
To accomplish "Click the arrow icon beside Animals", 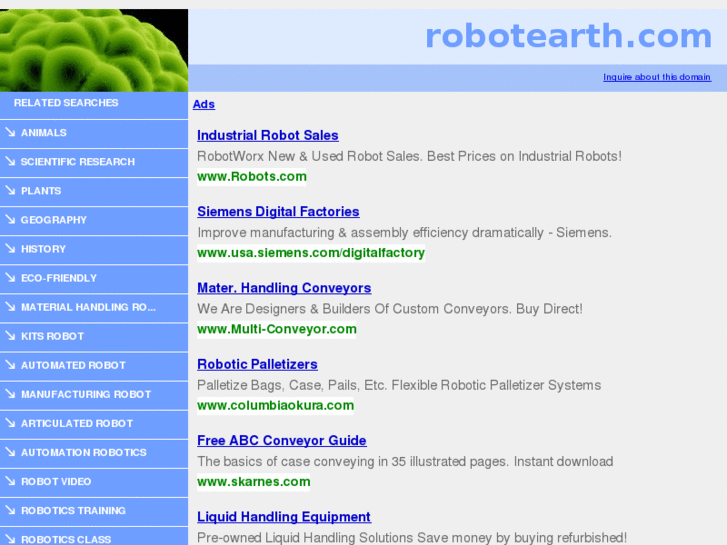I will click(10, 132).
